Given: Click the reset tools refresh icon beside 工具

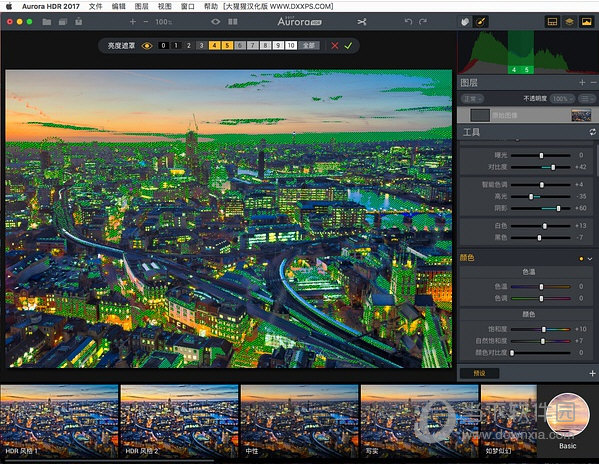Looking at the screenshot, I should [x=592, y=132].
